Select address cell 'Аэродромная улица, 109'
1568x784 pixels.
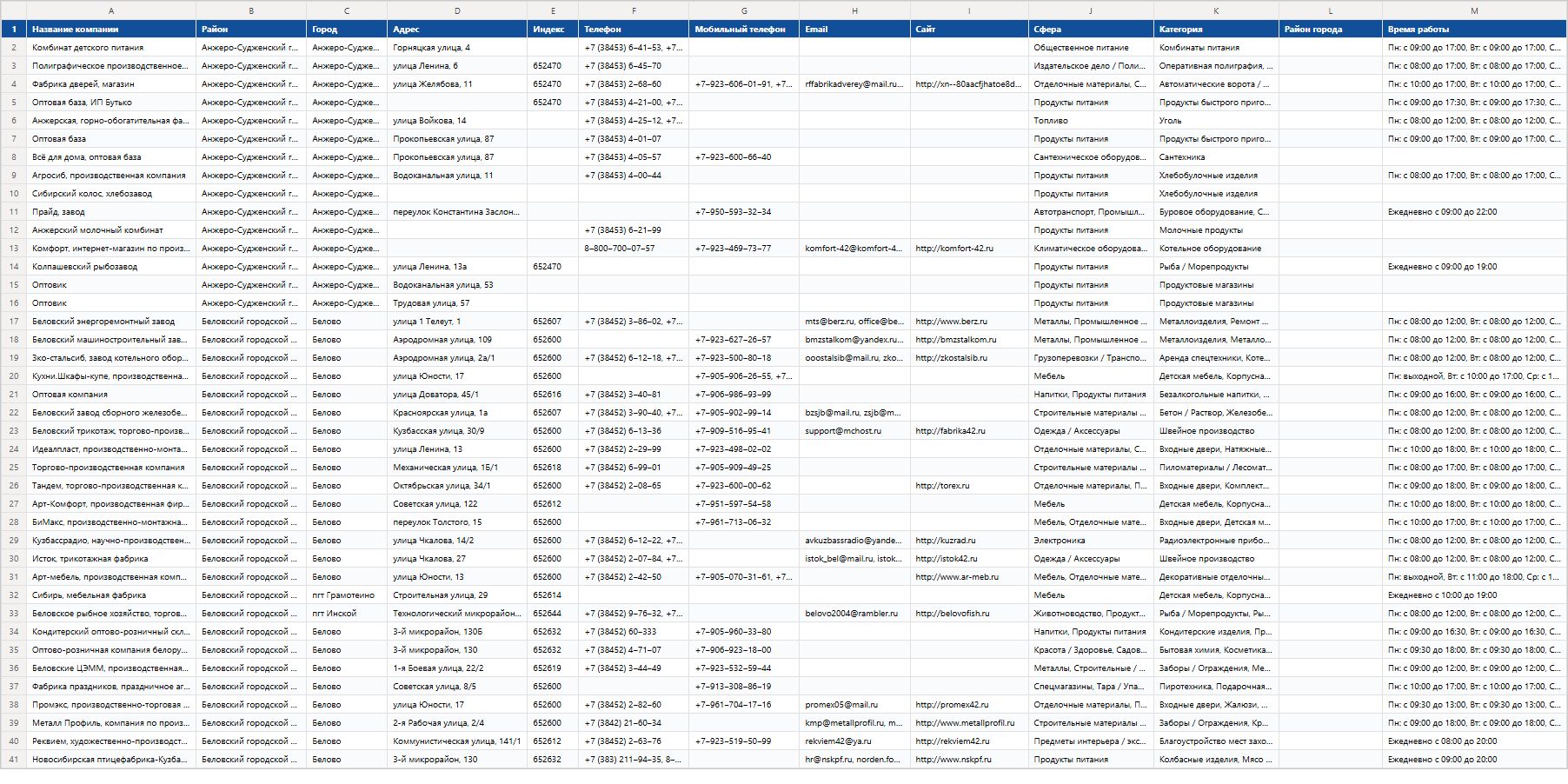tap(457, 340)
